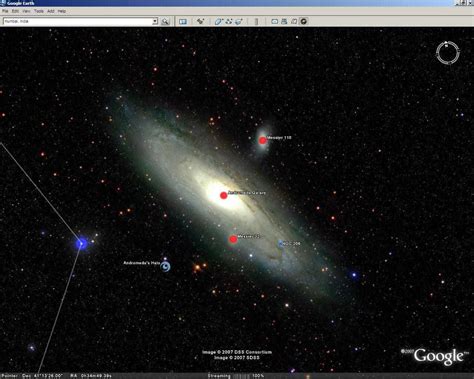The width and height of the screenshot is (474, 379).
Task: Click the Andromeda's Halo spiral icon
Action: tap(165, 267)
